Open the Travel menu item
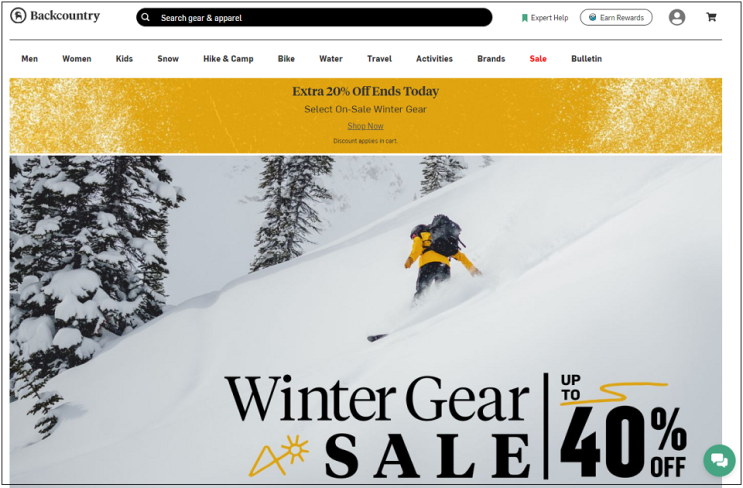Viewport: 743px width, 488px height. click(380, 59)
